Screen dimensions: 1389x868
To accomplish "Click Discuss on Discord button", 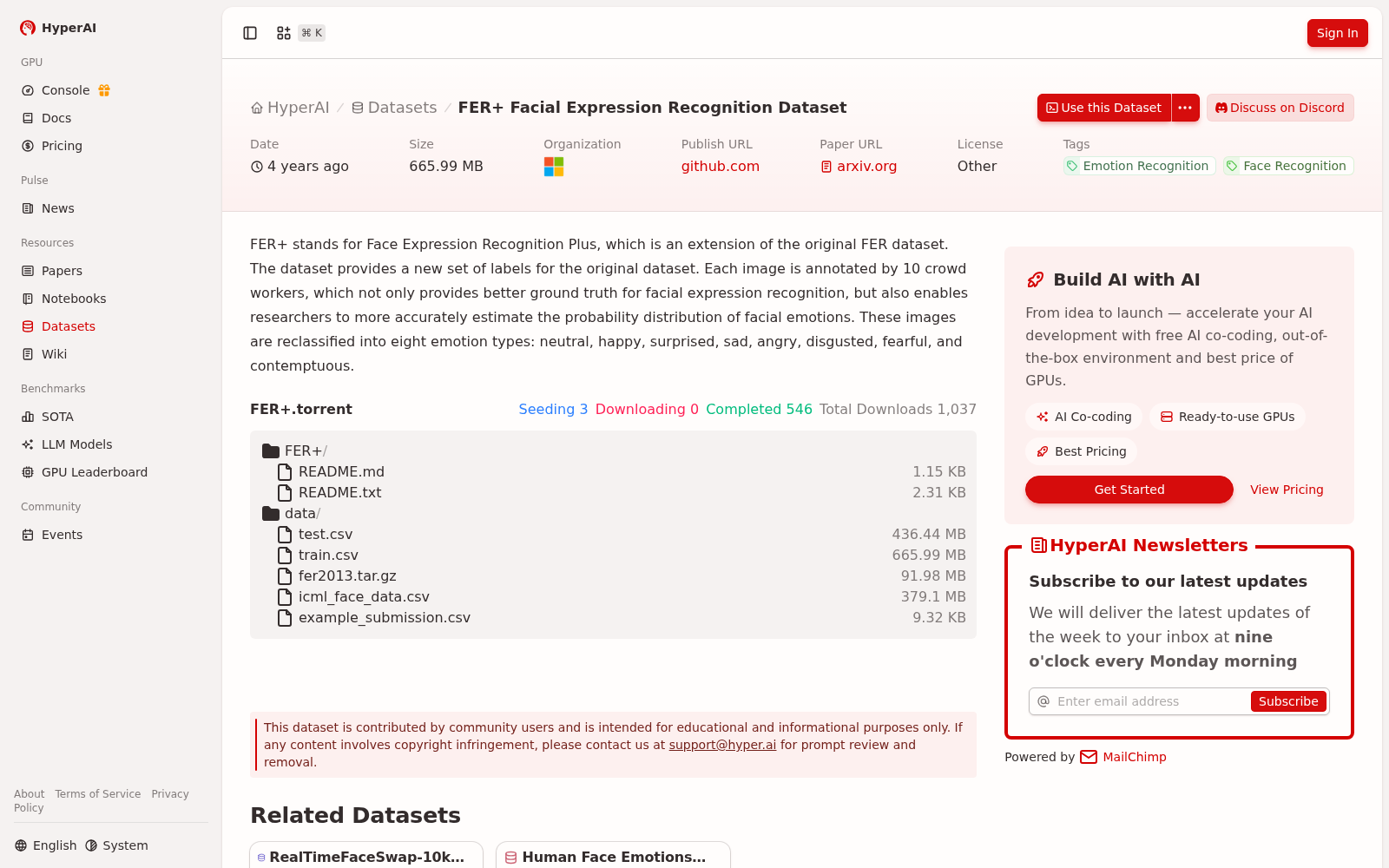I will click(x=1280, y=108).
